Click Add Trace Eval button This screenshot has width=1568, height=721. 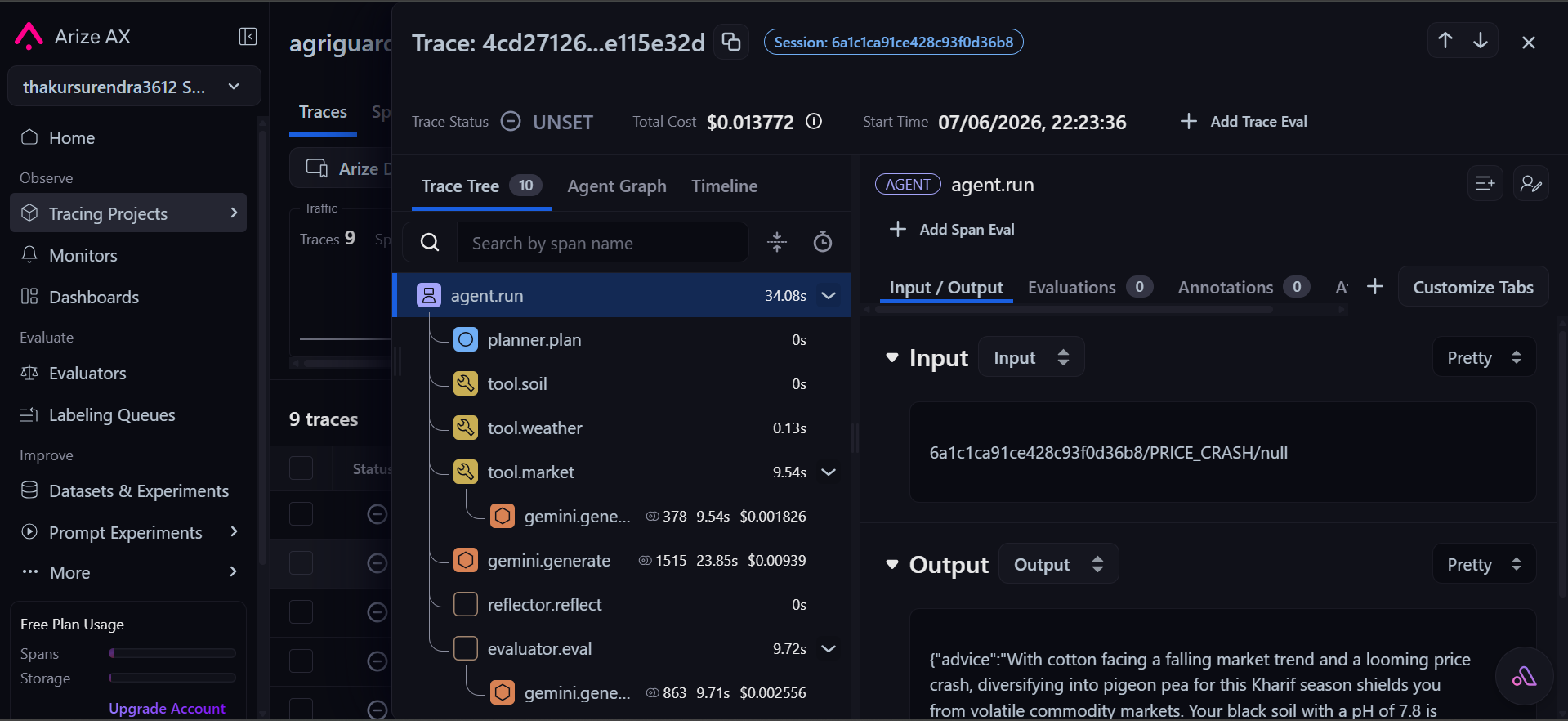[1244, 121]
